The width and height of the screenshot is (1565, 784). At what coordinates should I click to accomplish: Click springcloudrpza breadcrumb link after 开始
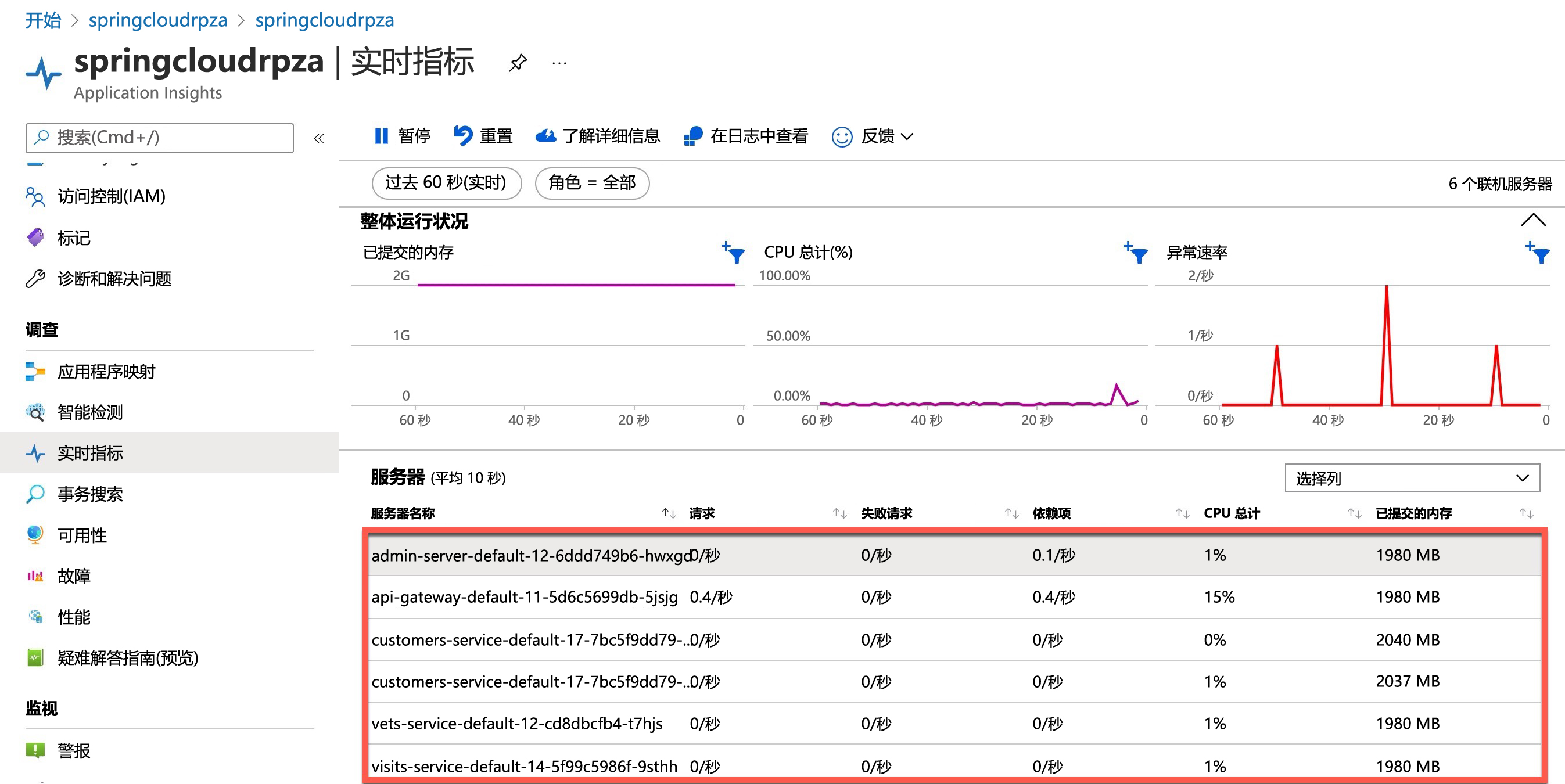point(158,20)
